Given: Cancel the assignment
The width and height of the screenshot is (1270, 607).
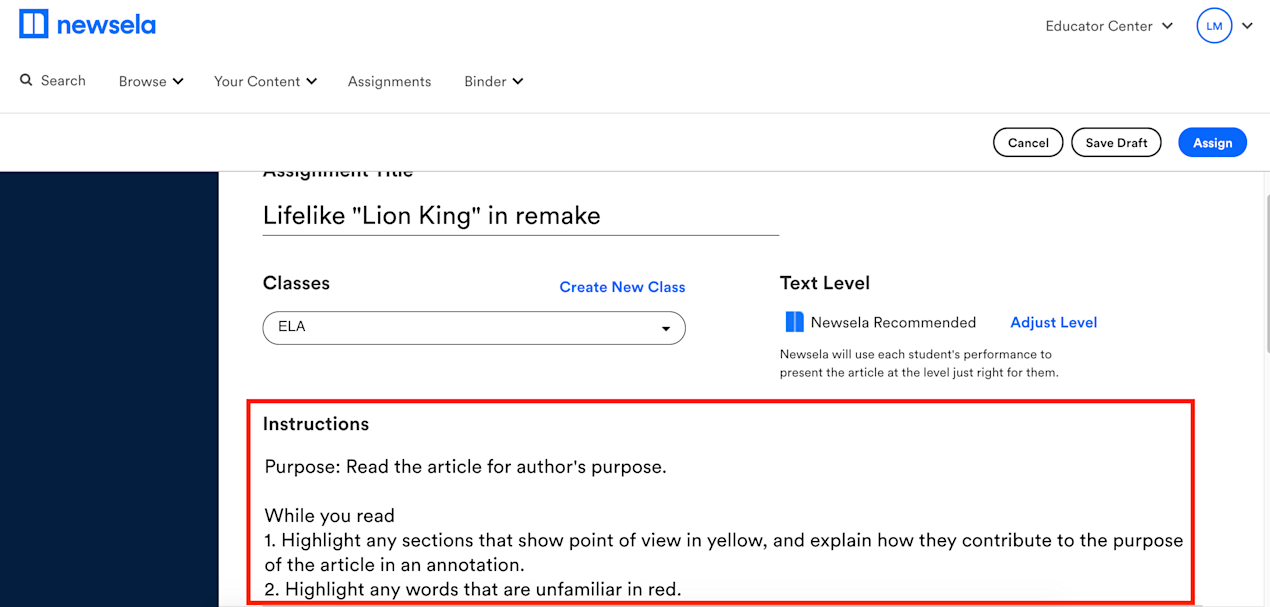Looking at the screenshot, I should point(1028,143).
